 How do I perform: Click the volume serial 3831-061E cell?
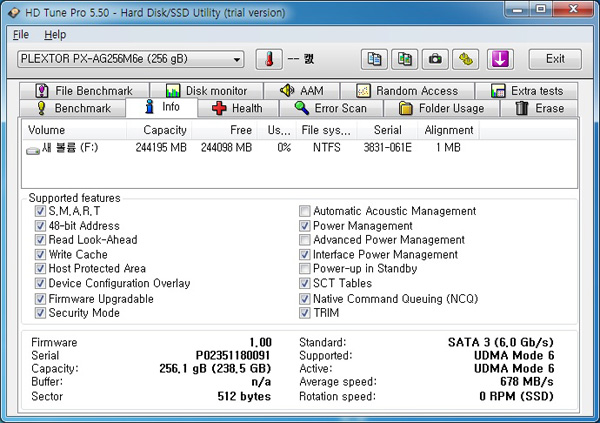coord(388,147)
